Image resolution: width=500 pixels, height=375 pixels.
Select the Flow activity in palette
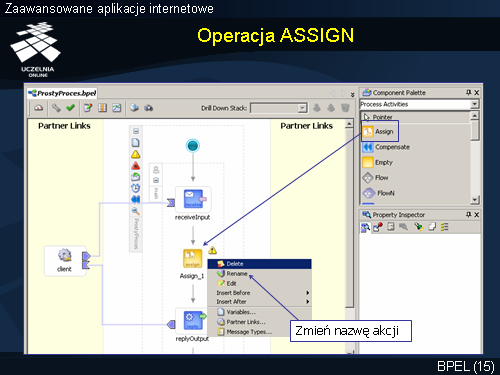[x=375, y=178]
